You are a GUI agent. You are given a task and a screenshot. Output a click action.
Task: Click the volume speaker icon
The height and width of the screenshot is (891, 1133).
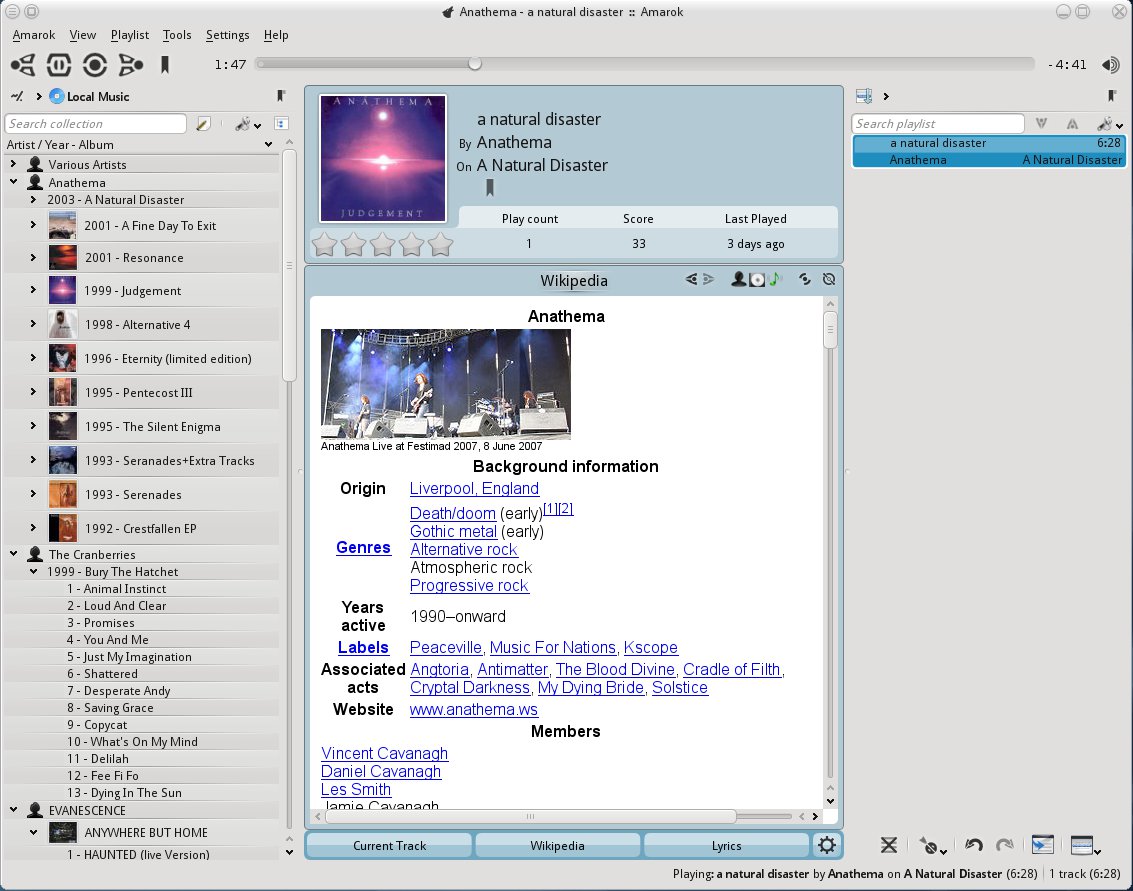[1110, 65]
